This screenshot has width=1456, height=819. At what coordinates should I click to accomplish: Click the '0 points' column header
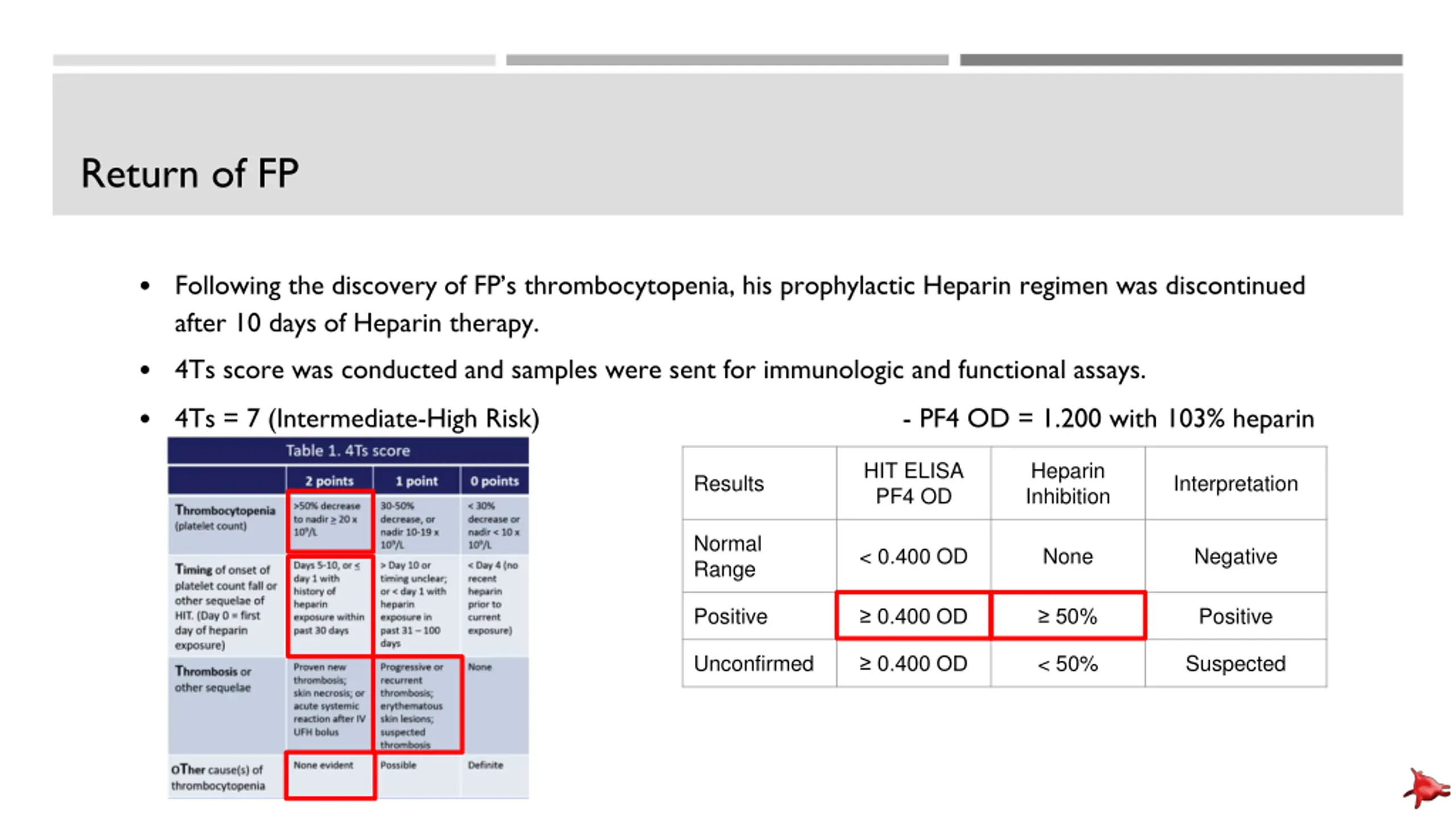tap(494, 481)
